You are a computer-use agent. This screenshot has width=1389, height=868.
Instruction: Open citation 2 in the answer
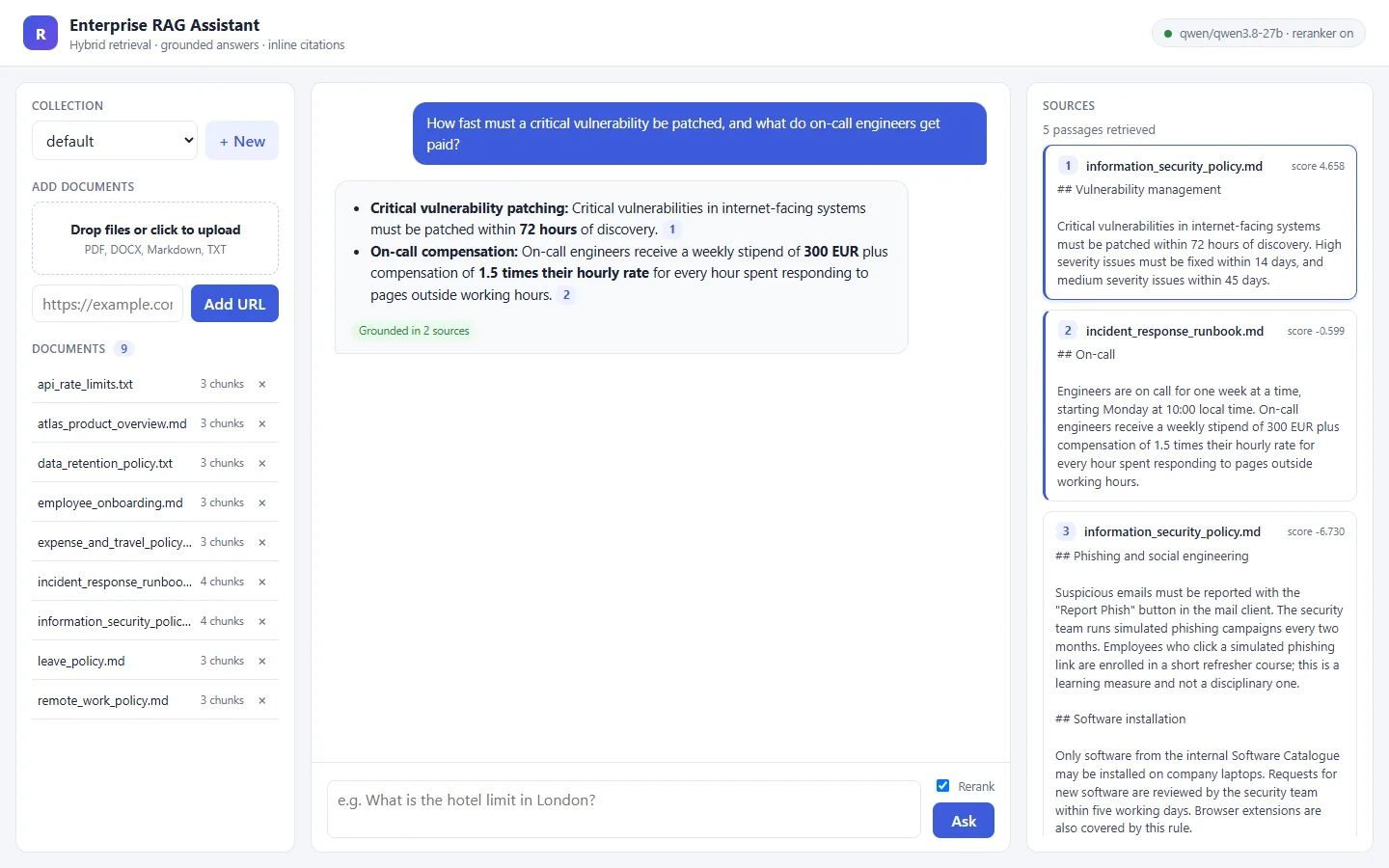(566, 295)
